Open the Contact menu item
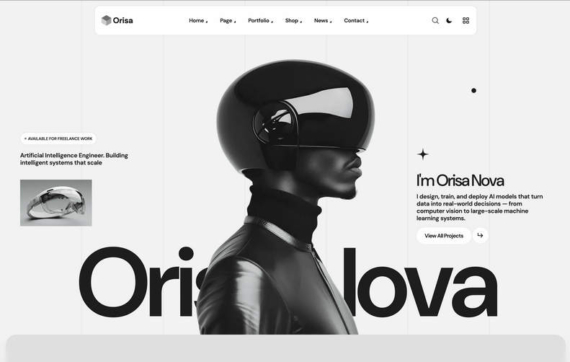This screenshot has width=570, height=362. coord(356,20)
